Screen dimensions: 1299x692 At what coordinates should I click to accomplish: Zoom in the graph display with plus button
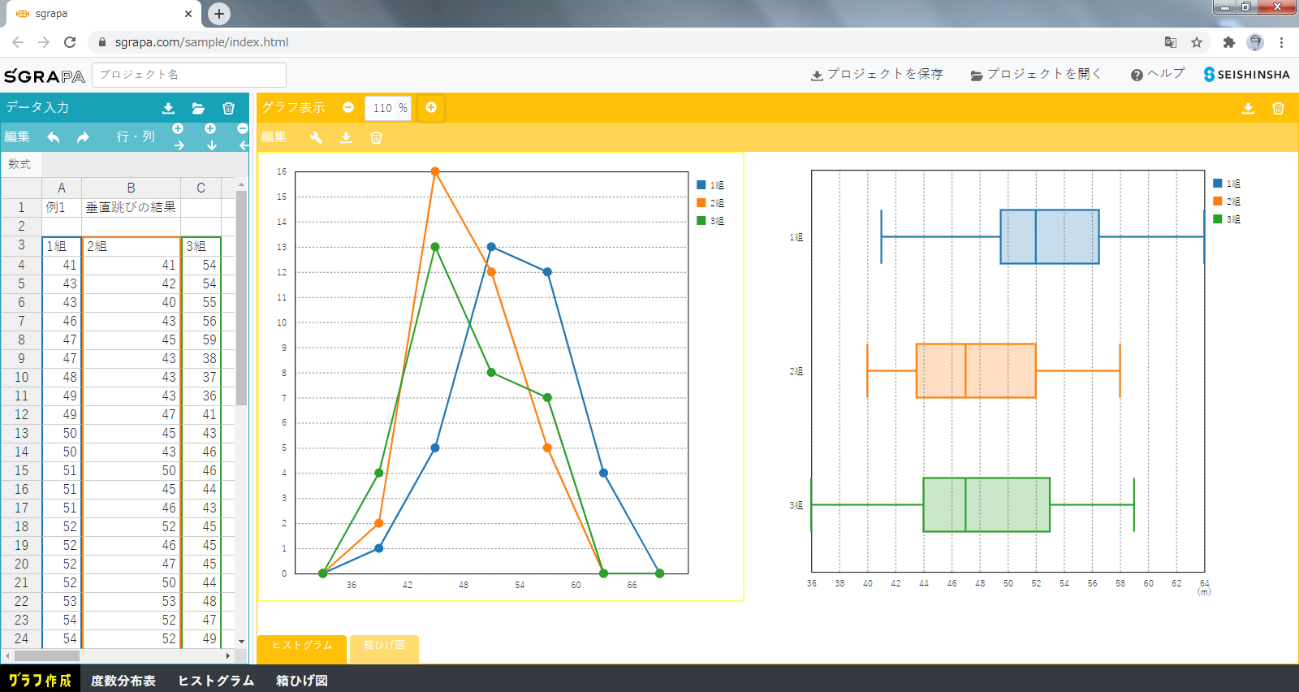click(x=431, y=108)
